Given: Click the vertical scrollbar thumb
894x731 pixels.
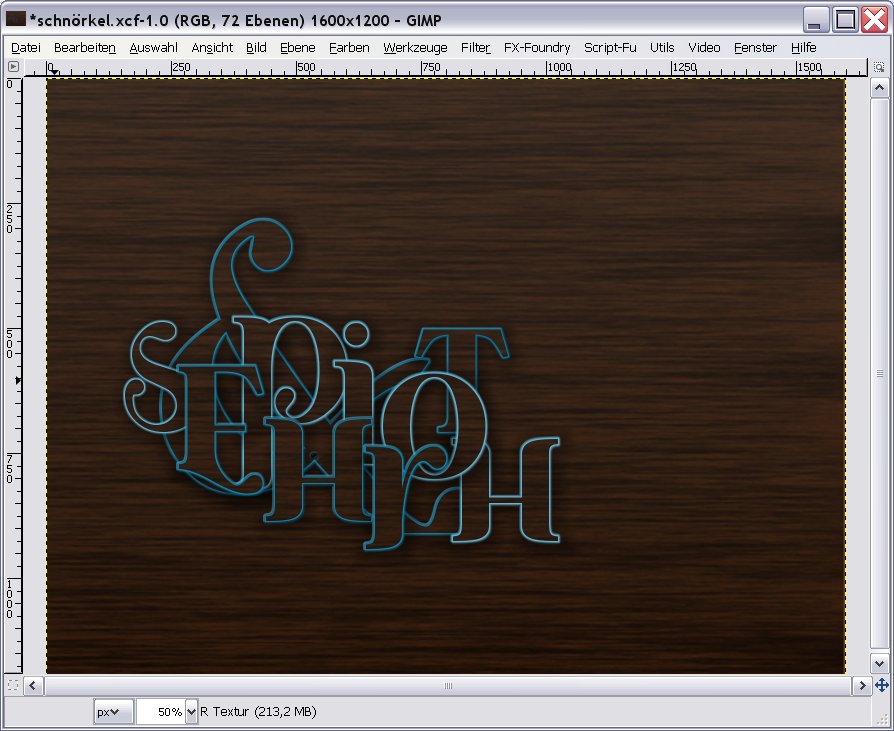Looking at the screenshot, I should click(x=879, y=373).
